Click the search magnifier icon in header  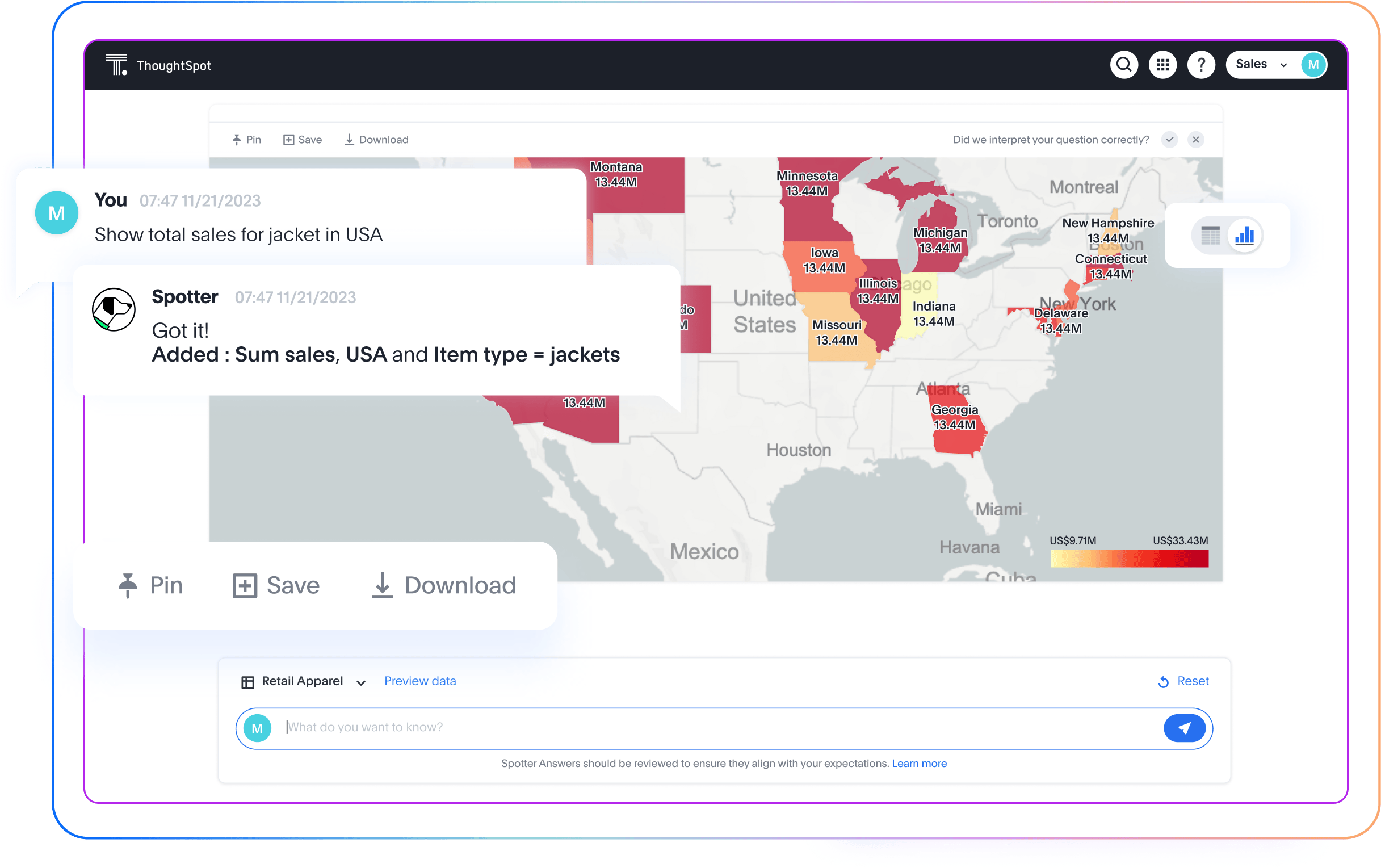click(x=1123, y=64)
